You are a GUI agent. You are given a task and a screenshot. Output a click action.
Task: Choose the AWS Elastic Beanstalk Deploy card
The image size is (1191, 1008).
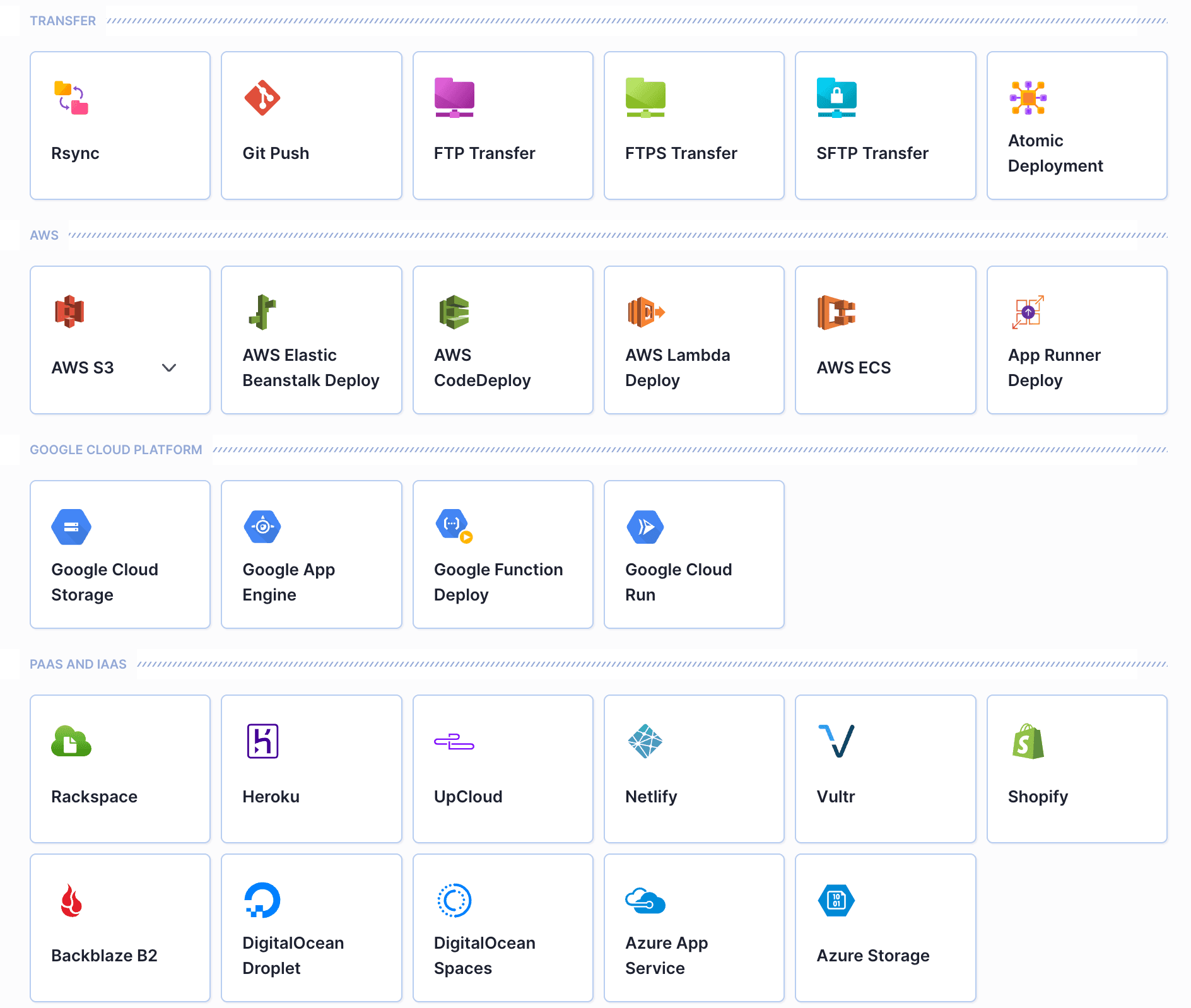click(311, 340)
